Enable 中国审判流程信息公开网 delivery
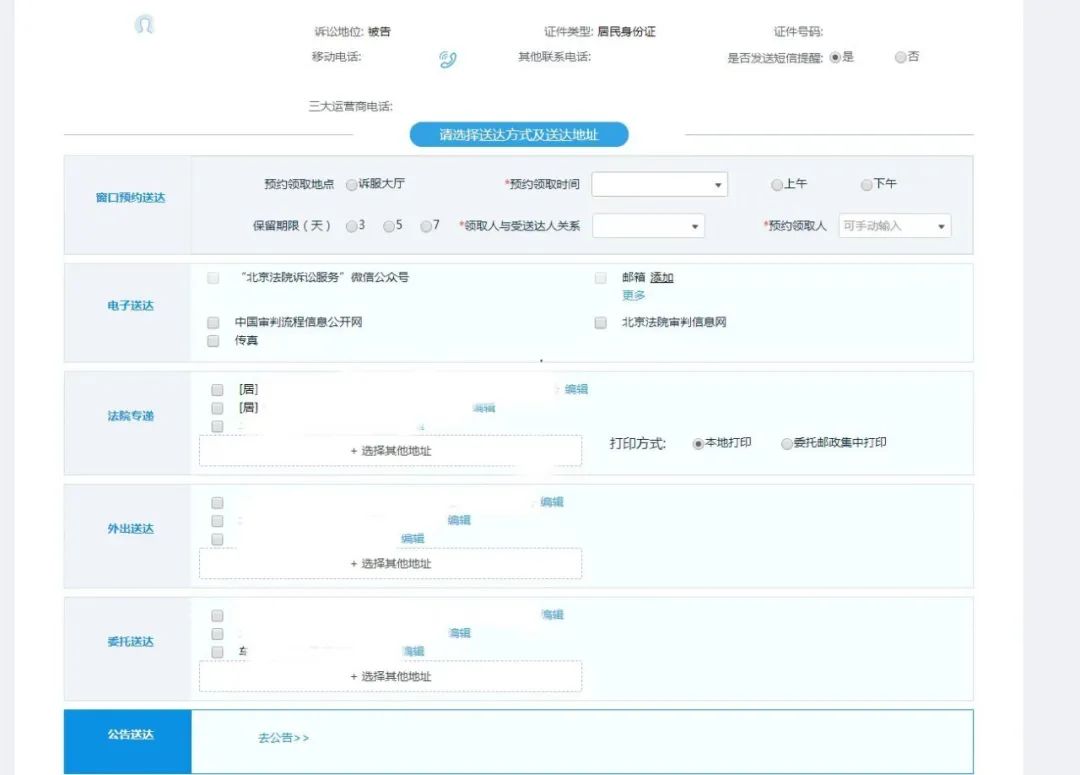Image resolution: width=1080 pixels, height=775 pixels. pyautogui.click(x=213, y=322)
